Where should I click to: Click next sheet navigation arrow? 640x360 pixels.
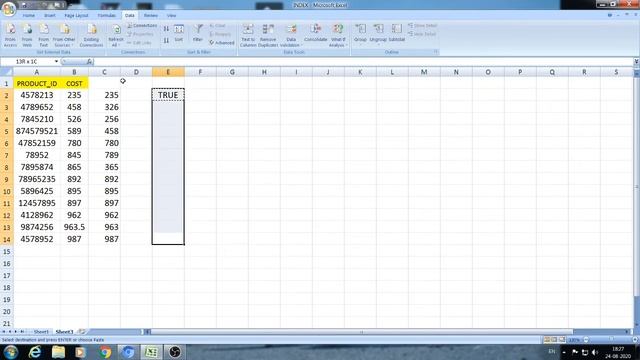[x=16, y=332]
